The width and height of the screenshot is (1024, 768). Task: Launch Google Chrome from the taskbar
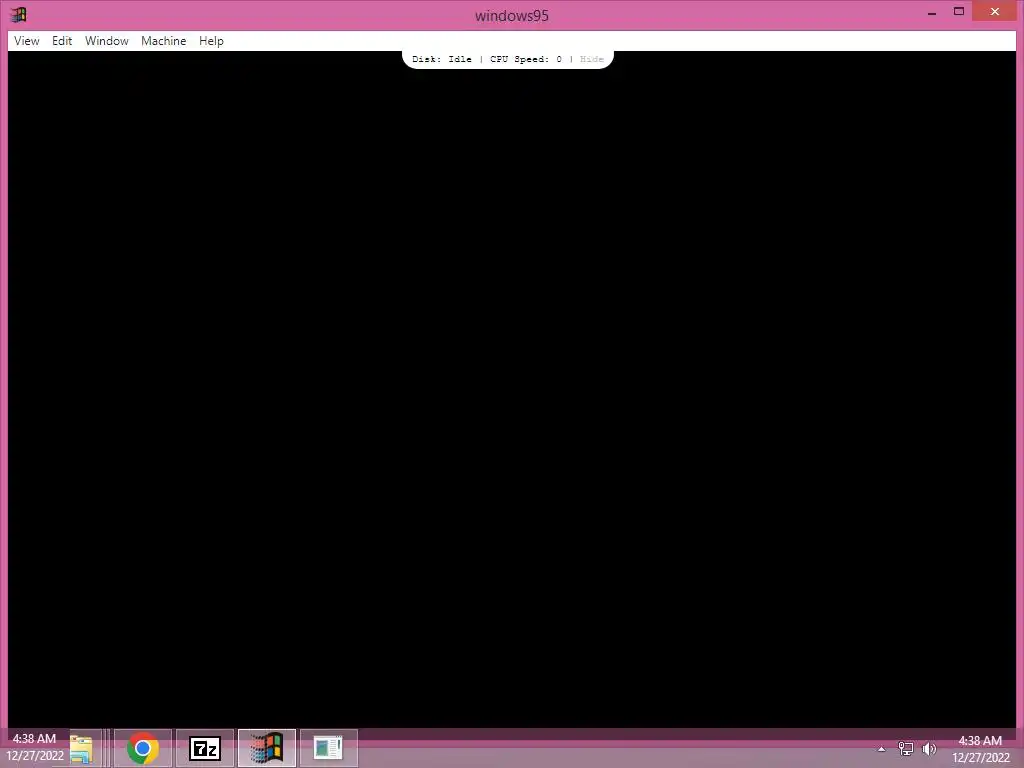tap(143, 748)
